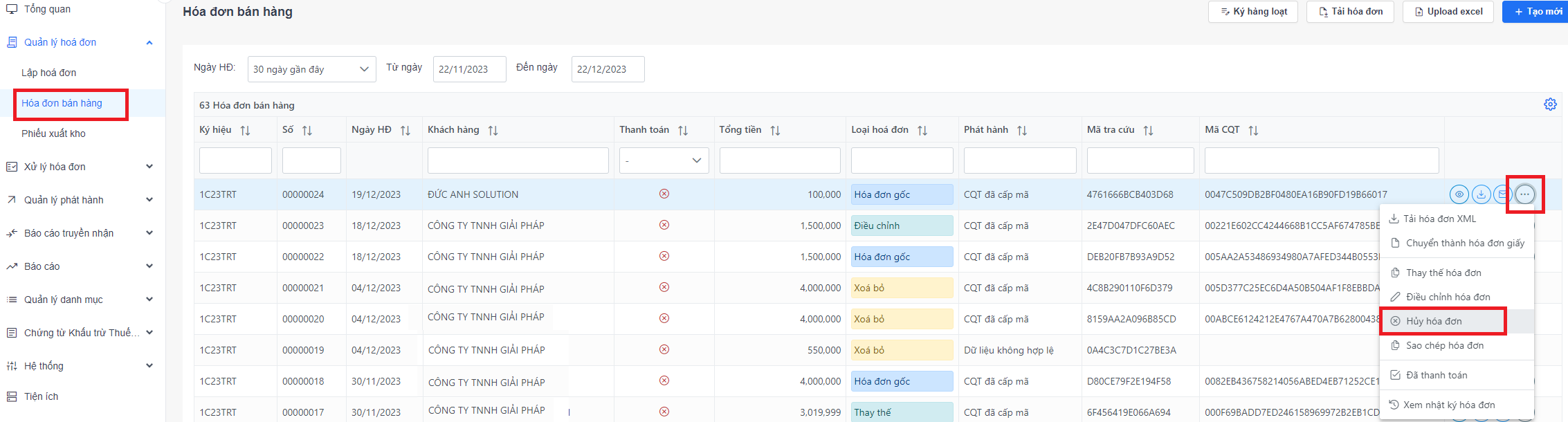The image size is (1568, 422).
Task: Focus the Loại hoá đơn filter input
Action: 902,160
